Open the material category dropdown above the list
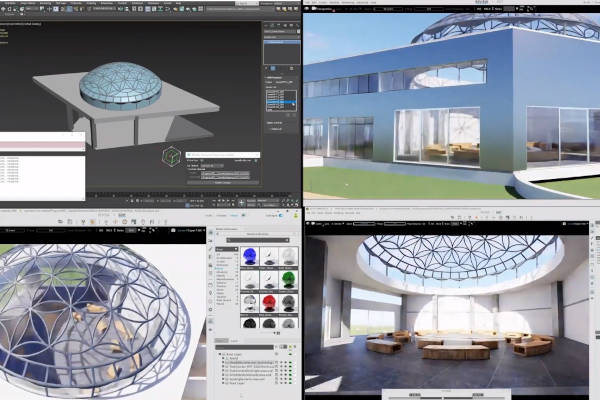This screenshot has width=600, height=400. [227, 249]
